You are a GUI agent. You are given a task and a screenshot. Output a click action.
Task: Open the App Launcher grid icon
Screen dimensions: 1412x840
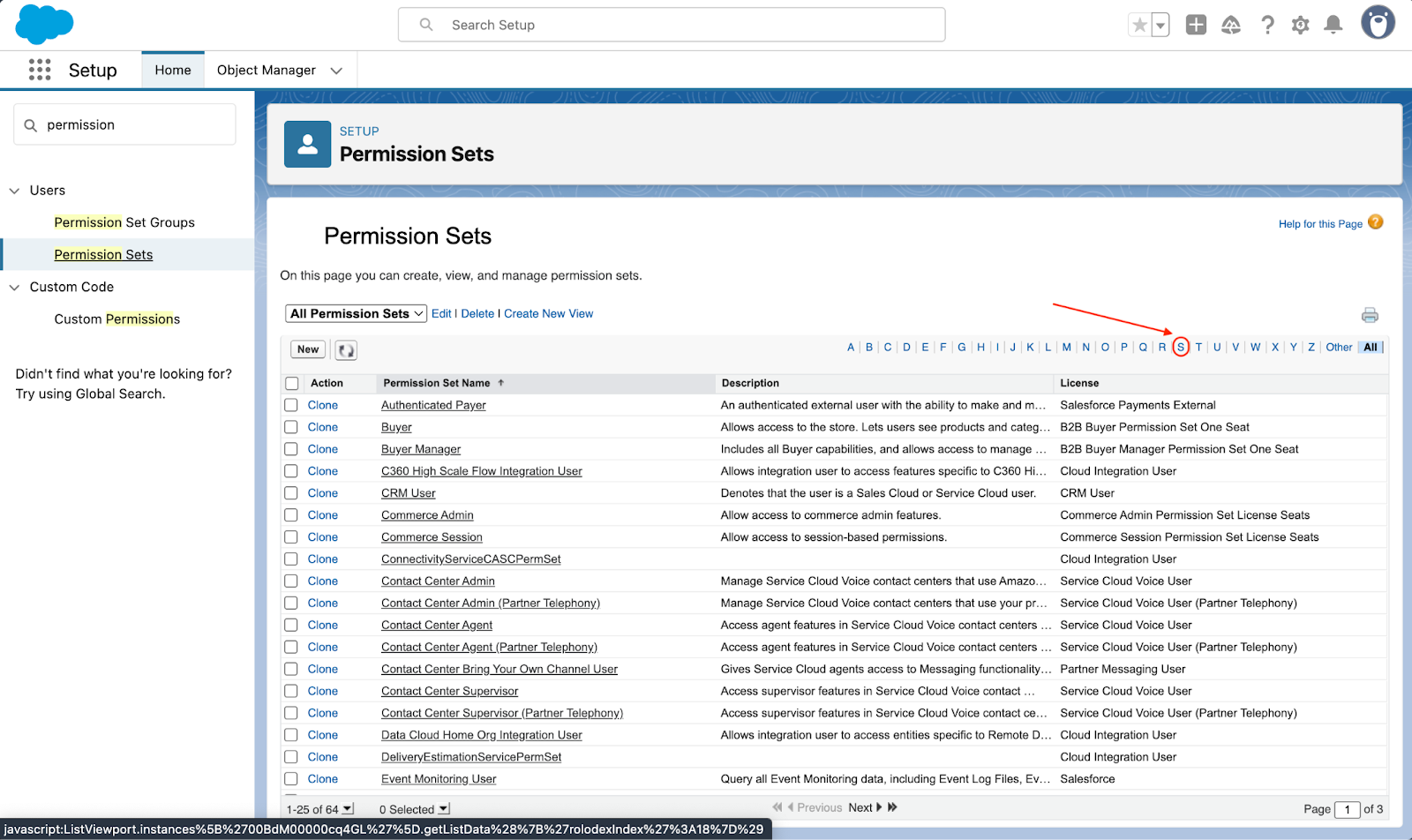(x=40, y=70)
